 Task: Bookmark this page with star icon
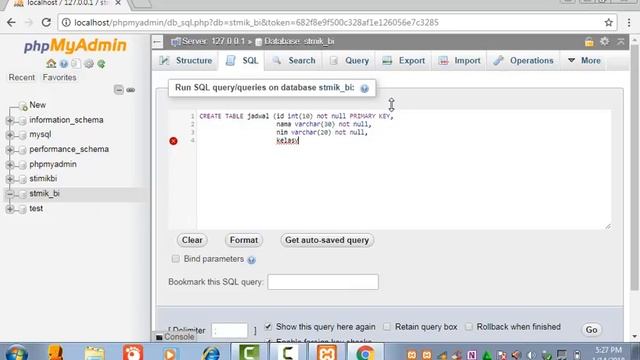click(609, 22)
